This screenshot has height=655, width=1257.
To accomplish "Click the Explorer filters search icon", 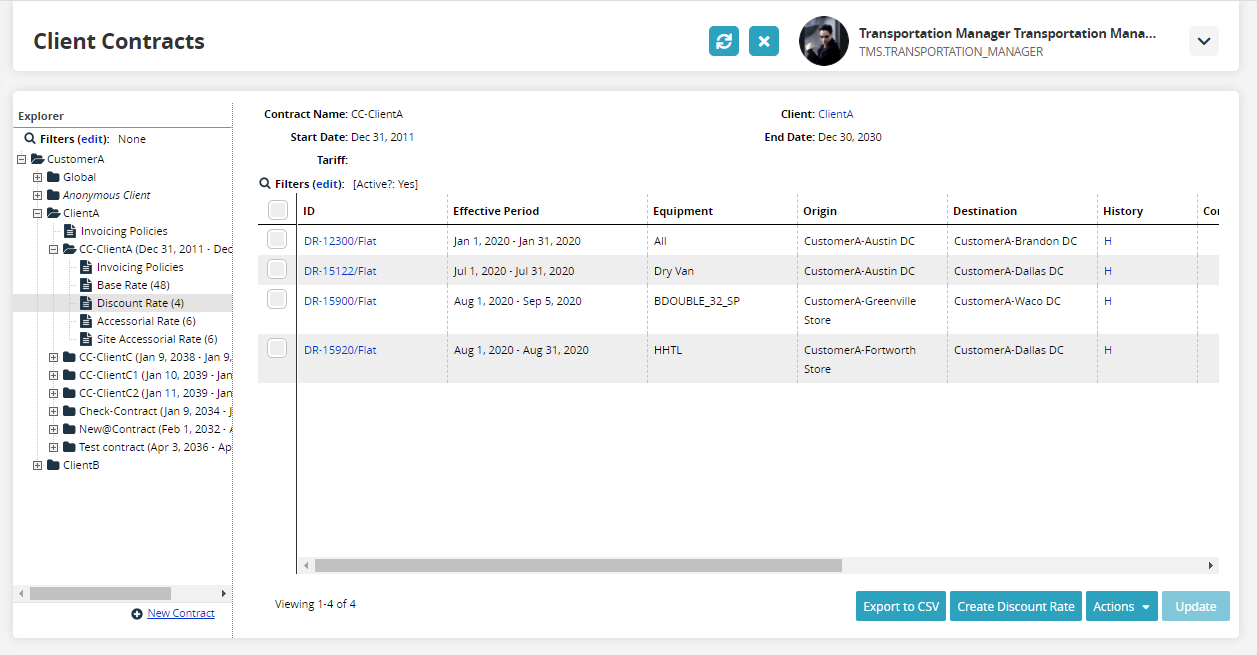I will [x=30, y=139].
